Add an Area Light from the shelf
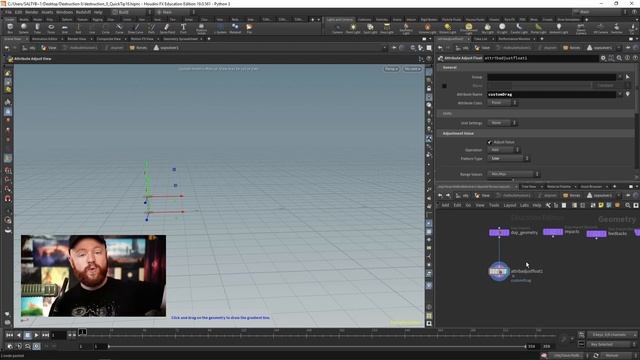This screenshot has height=360, width=640. (x=387, y=28)
